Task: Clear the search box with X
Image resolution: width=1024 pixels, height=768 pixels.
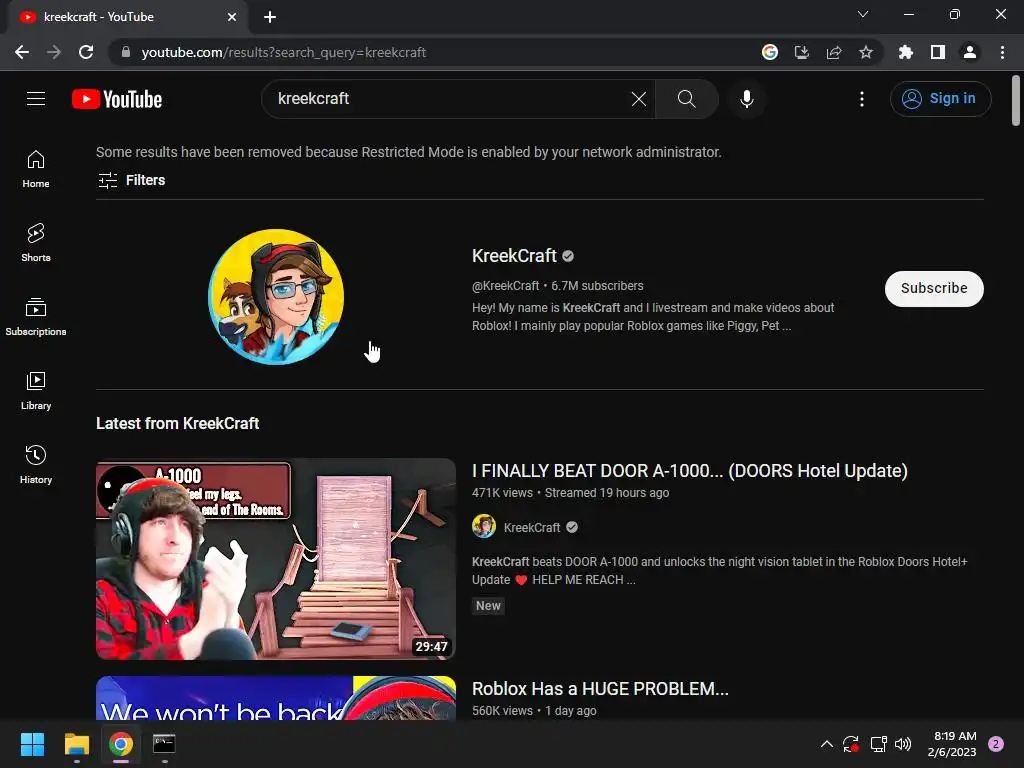Action: pyautogui.click(x=639, y=99)
